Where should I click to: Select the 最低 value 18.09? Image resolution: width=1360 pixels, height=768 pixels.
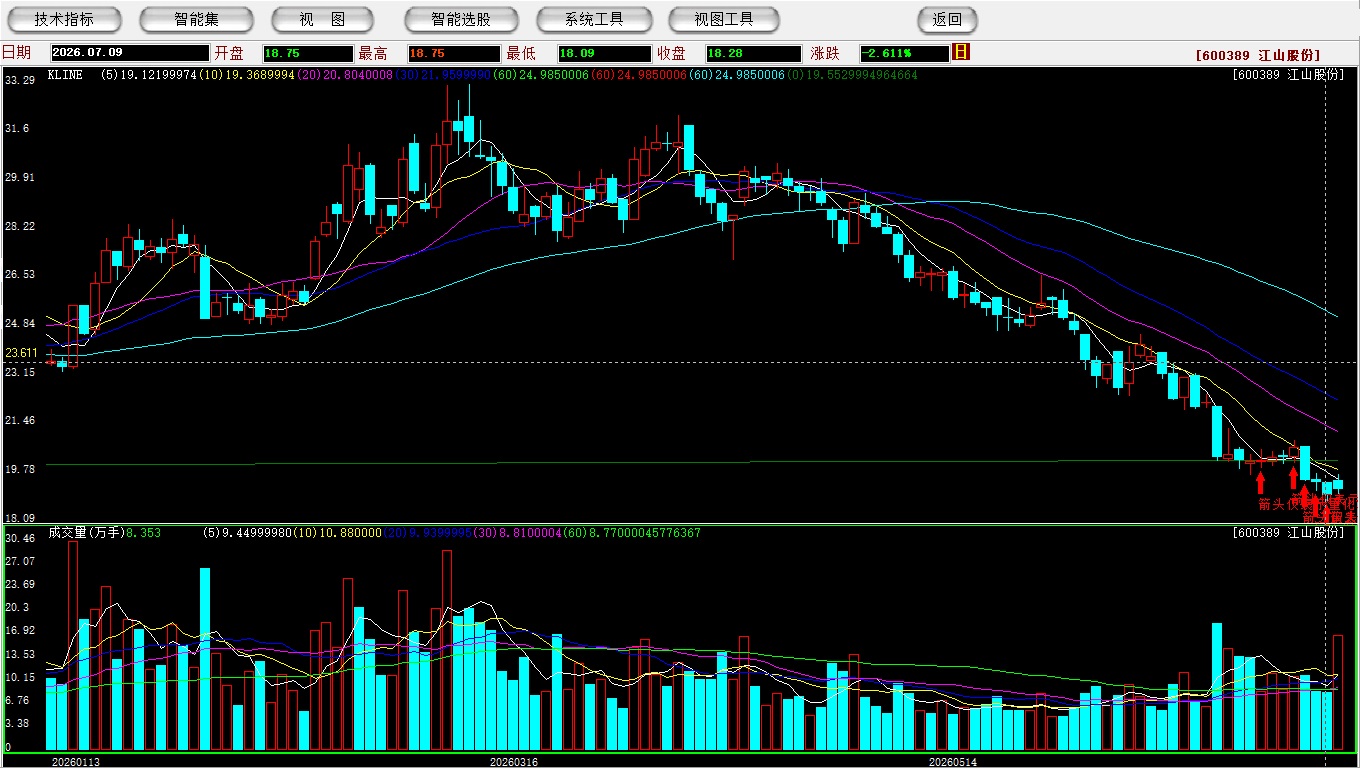tap(604, 53)
